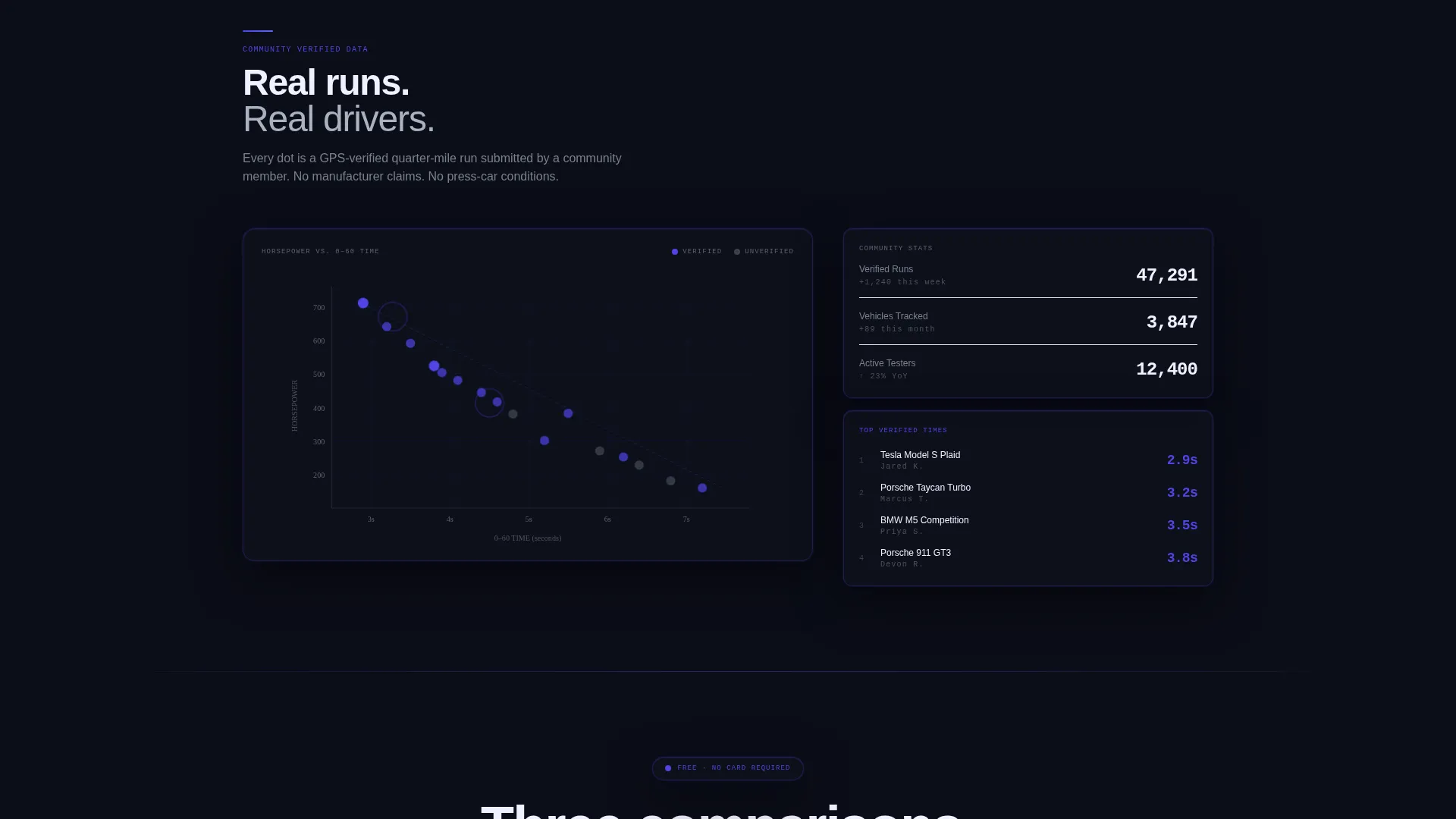Click the 'Real runs.' heading
The width and height of the screenshot is (1456, 819).
[x=326, y=83]
